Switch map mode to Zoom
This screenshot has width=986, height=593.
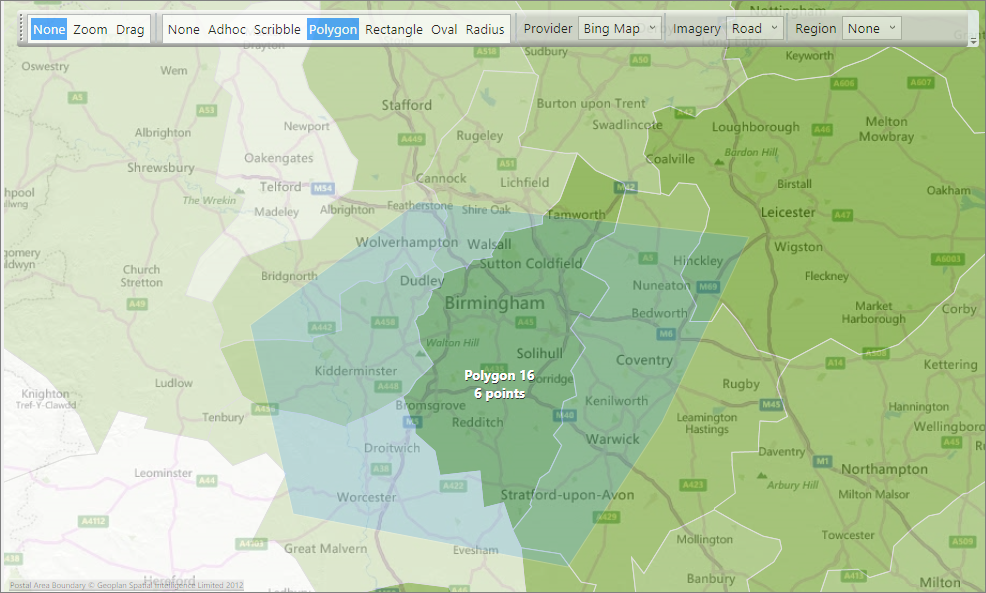(90, 30)
